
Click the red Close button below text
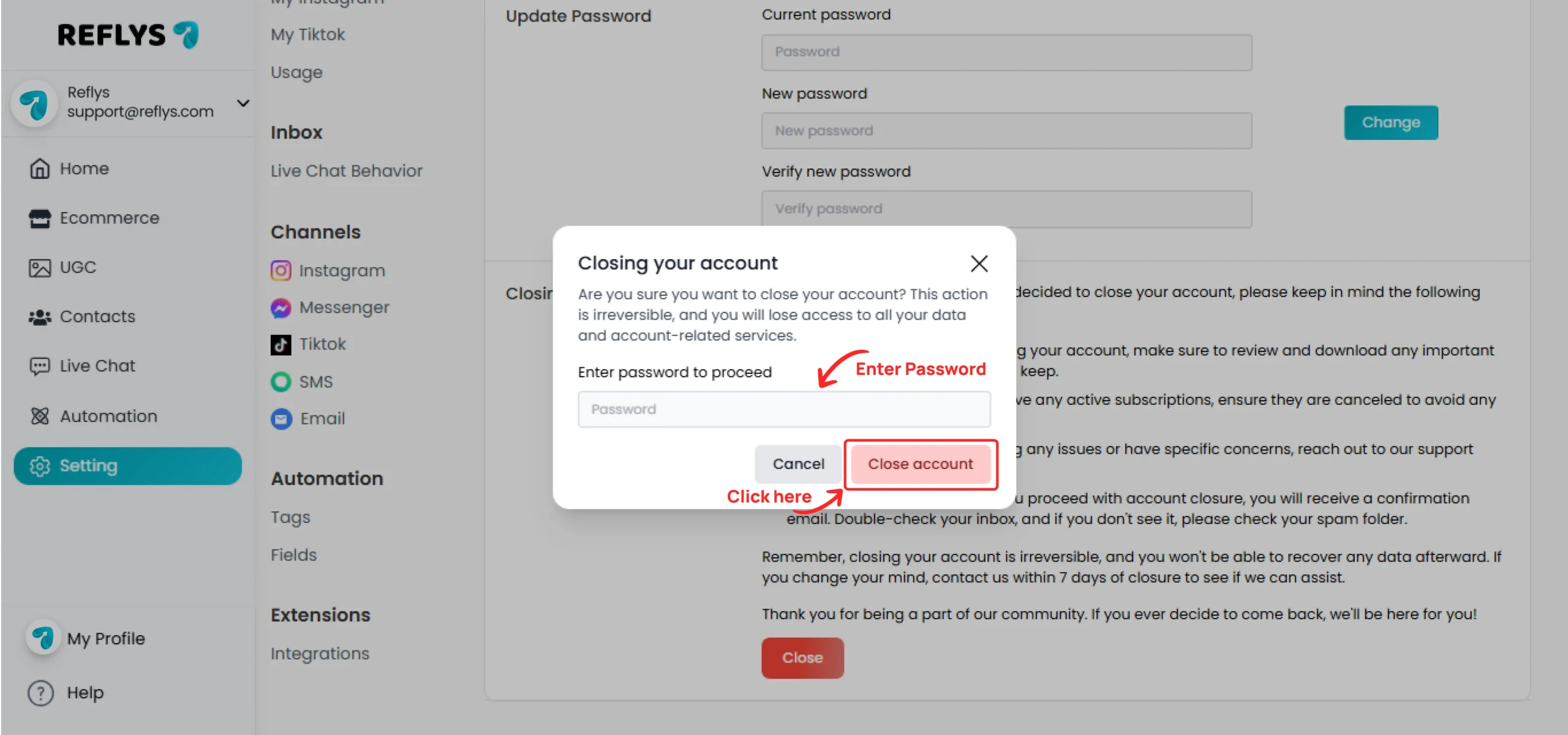802,658
